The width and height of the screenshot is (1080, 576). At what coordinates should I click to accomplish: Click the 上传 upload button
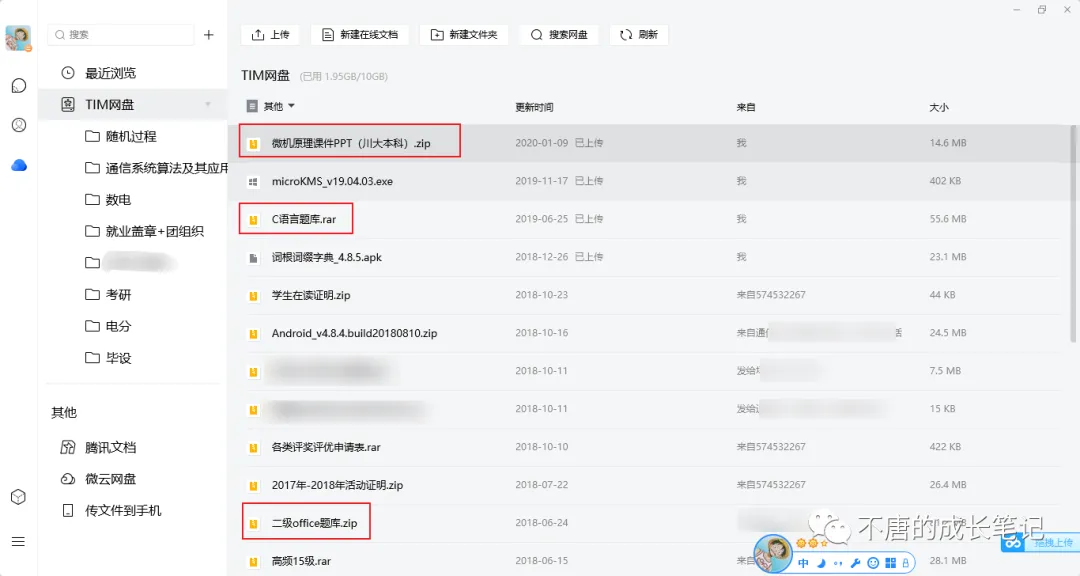270,34
